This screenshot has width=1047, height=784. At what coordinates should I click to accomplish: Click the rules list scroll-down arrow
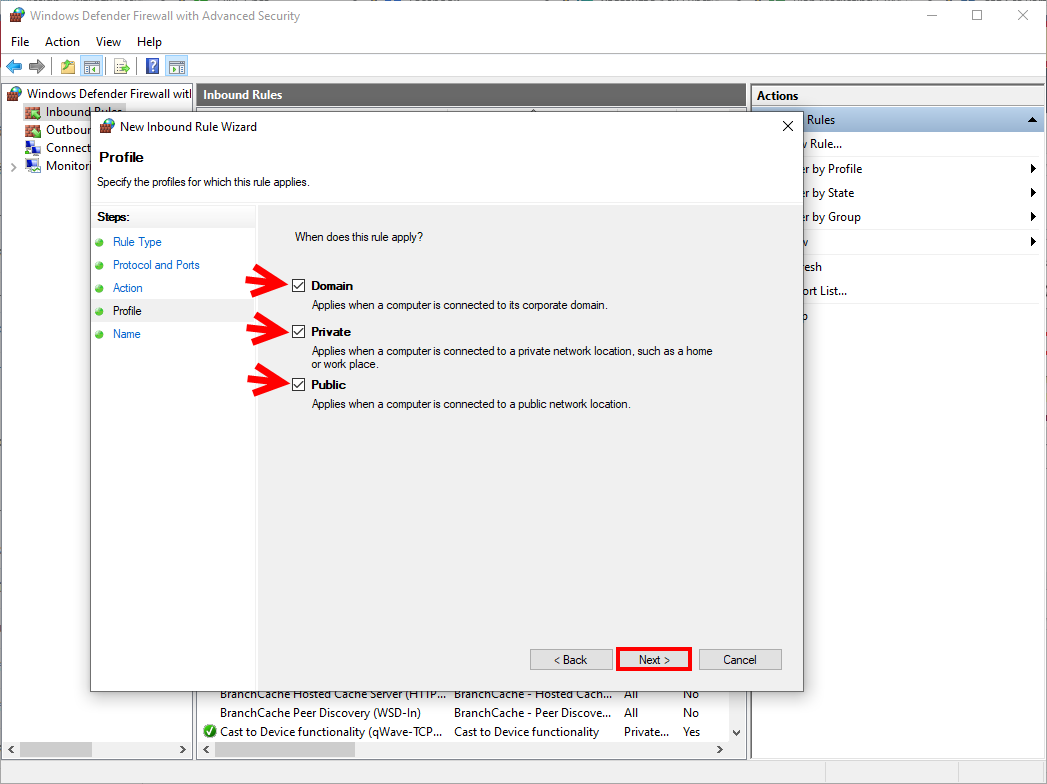(x=736, y=733)
